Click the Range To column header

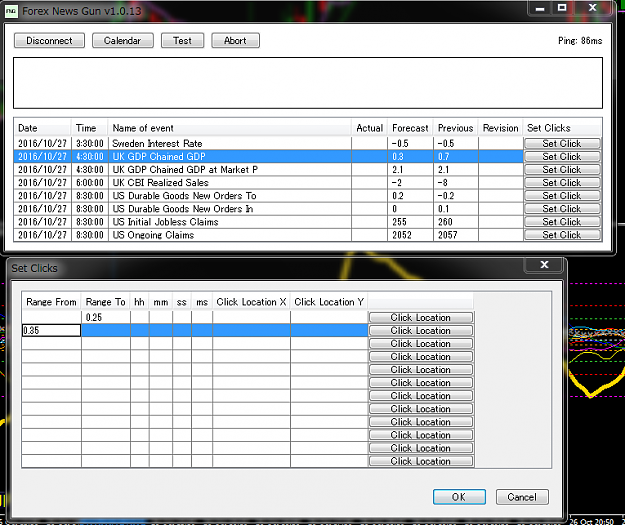pos(106,302)
